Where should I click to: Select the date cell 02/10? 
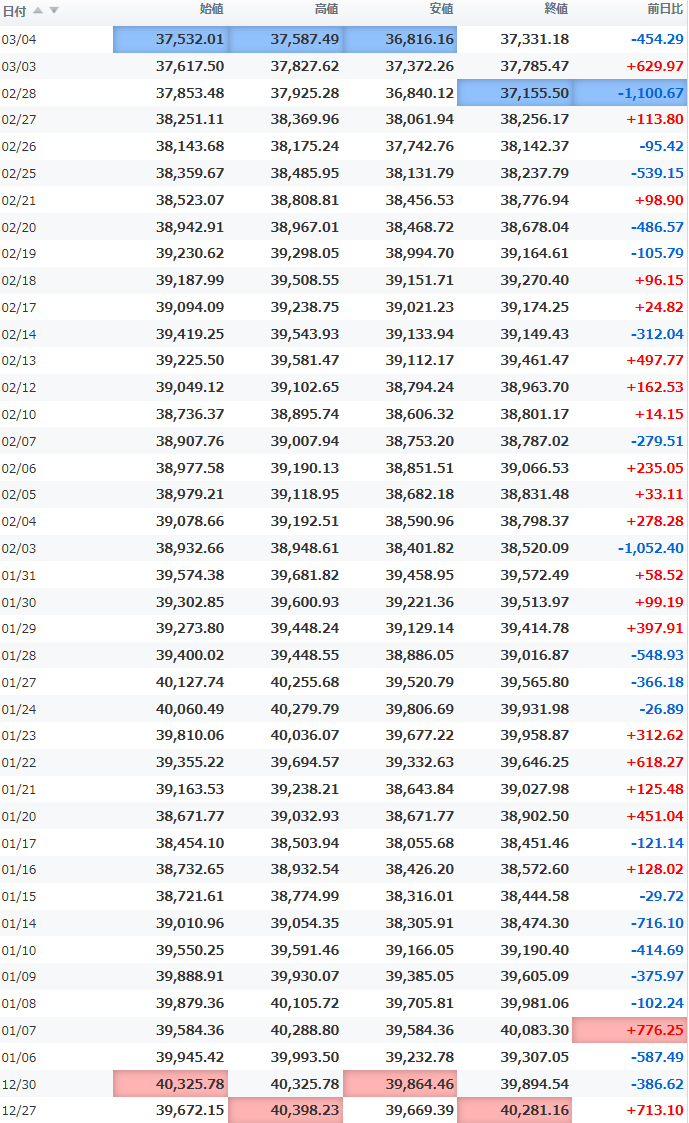point(19,415)
